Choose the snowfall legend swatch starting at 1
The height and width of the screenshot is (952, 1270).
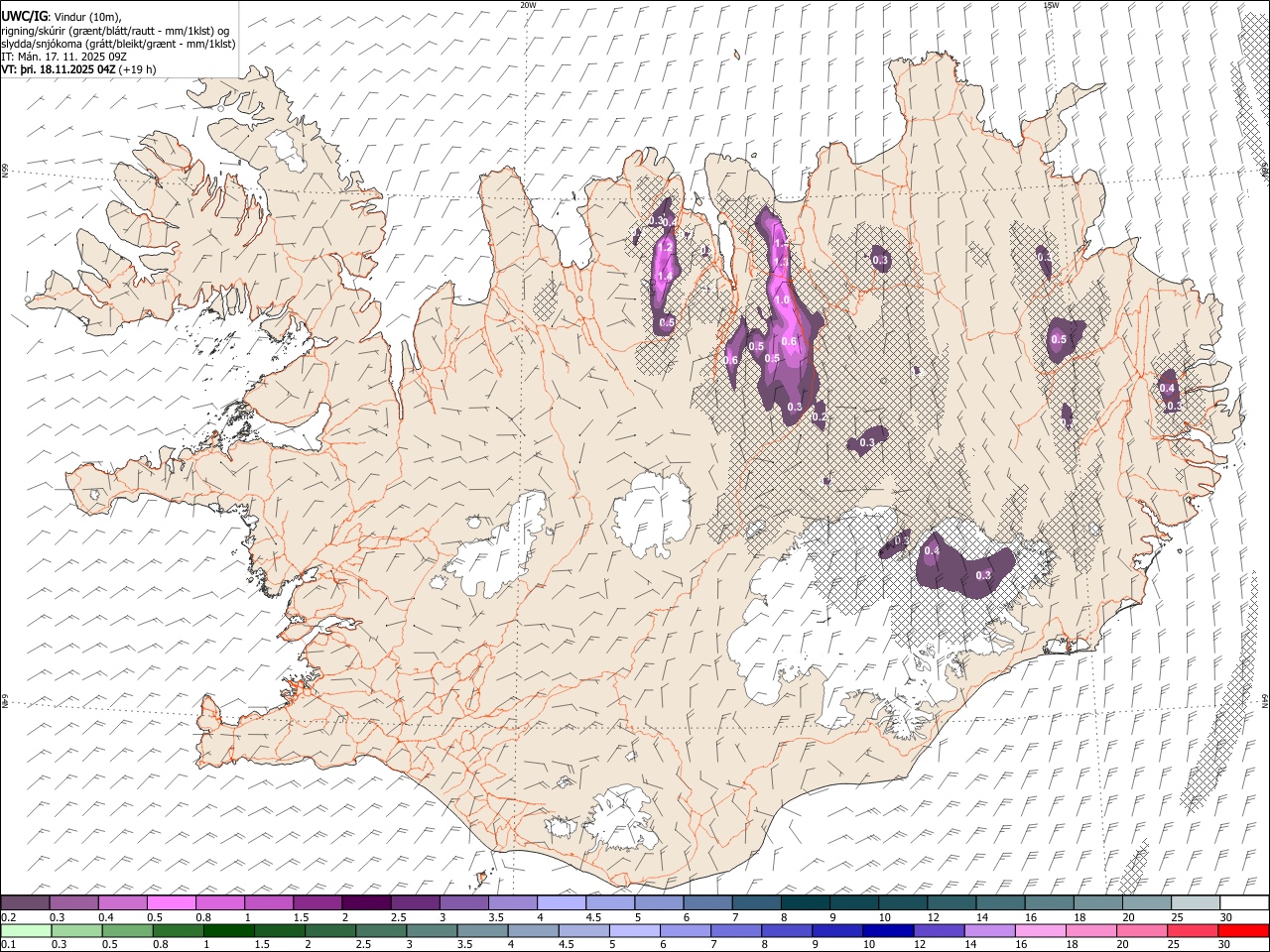click(268, 902)
